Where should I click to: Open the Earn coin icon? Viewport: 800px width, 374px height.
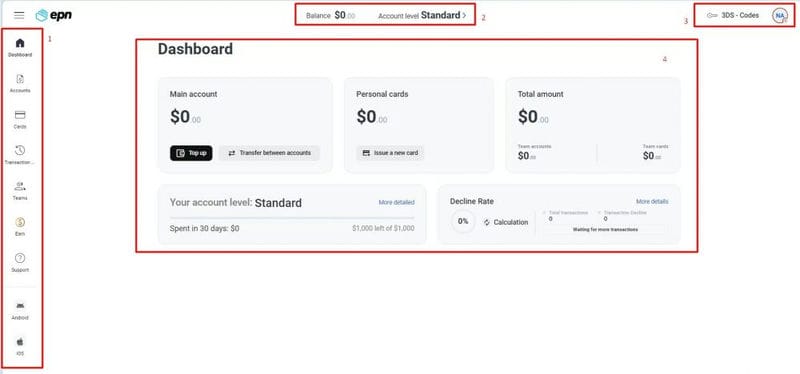pyautogui.click(x=20, y=222)
